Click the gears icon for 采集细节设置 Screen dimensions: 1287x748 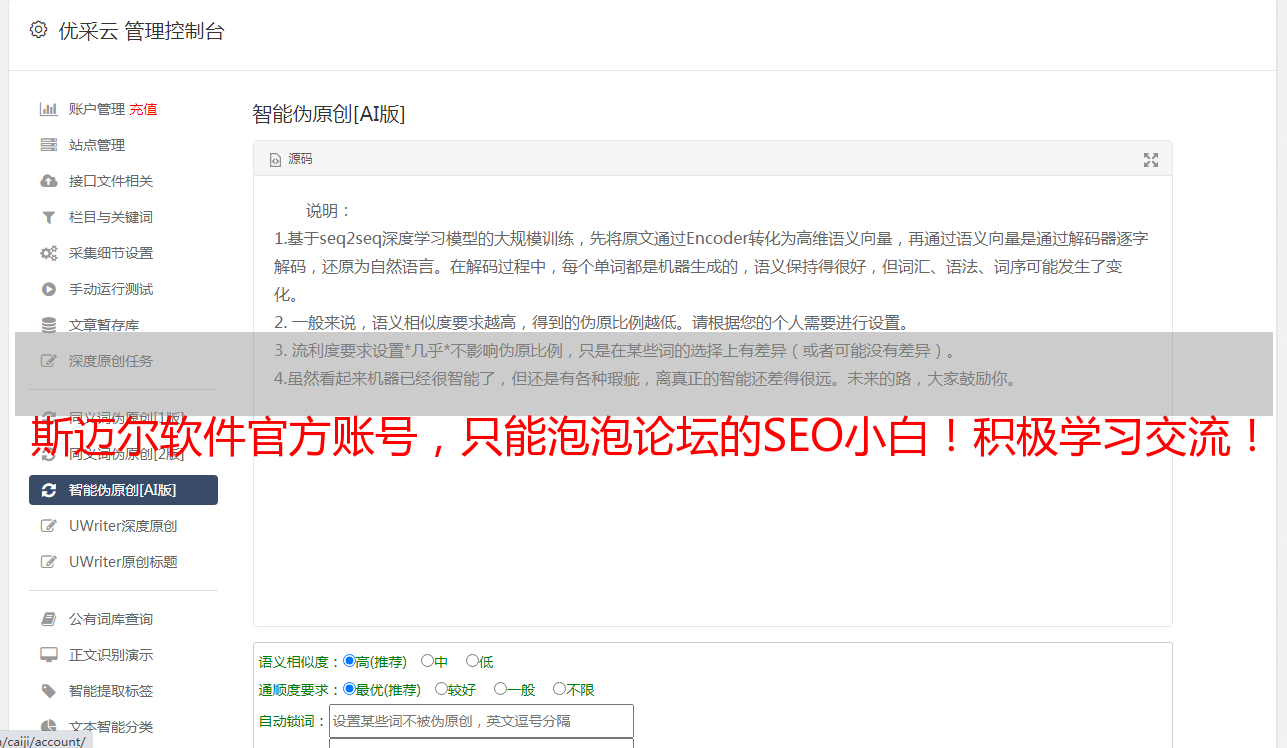(x=48, y=253)
